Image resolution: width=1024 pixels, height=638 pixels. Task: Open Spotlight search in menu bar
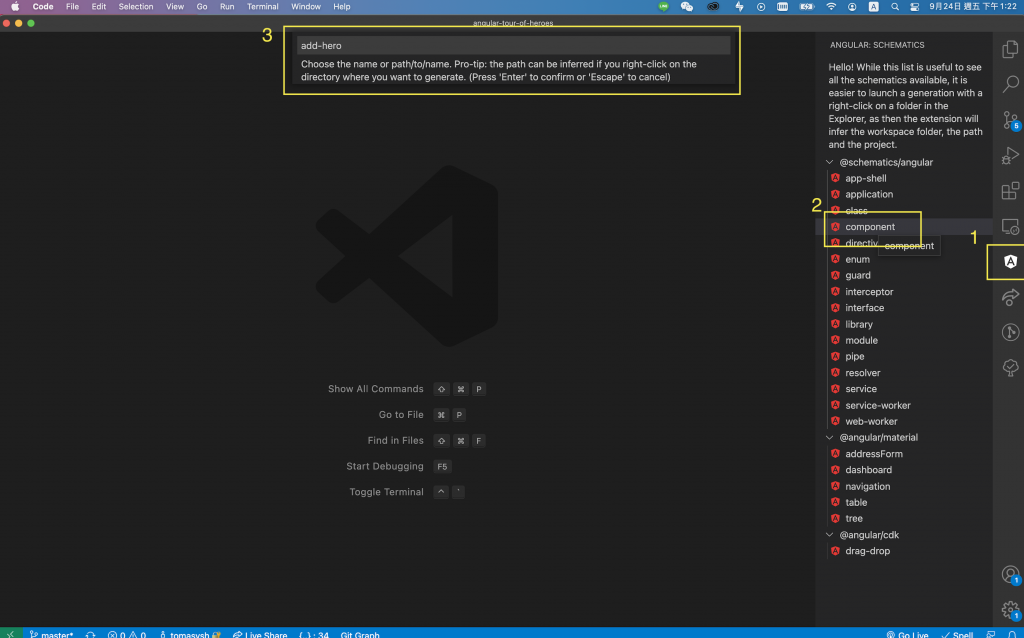point(895,7)
